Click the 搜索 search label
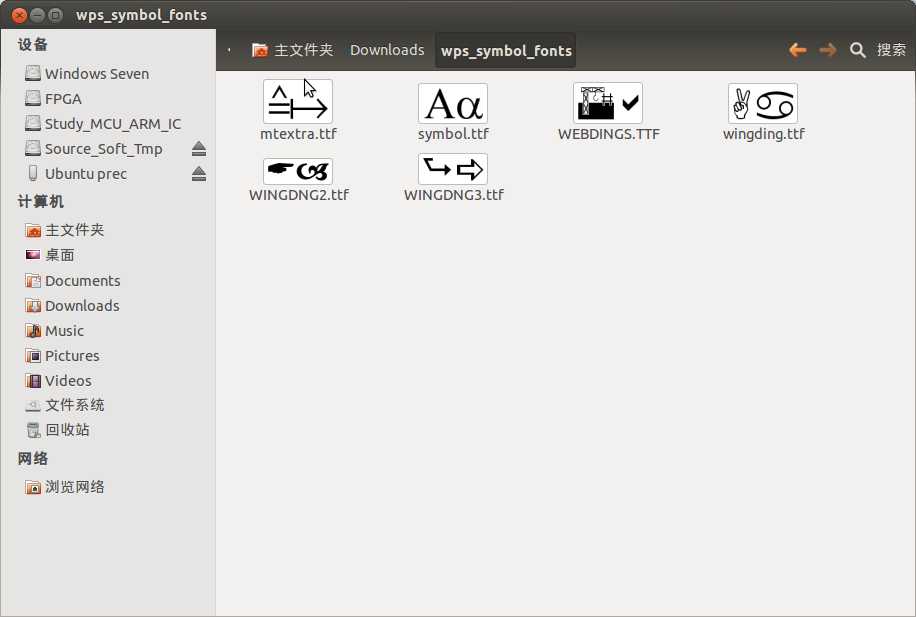This screenshot has height=617, width=916. [891, 50]
